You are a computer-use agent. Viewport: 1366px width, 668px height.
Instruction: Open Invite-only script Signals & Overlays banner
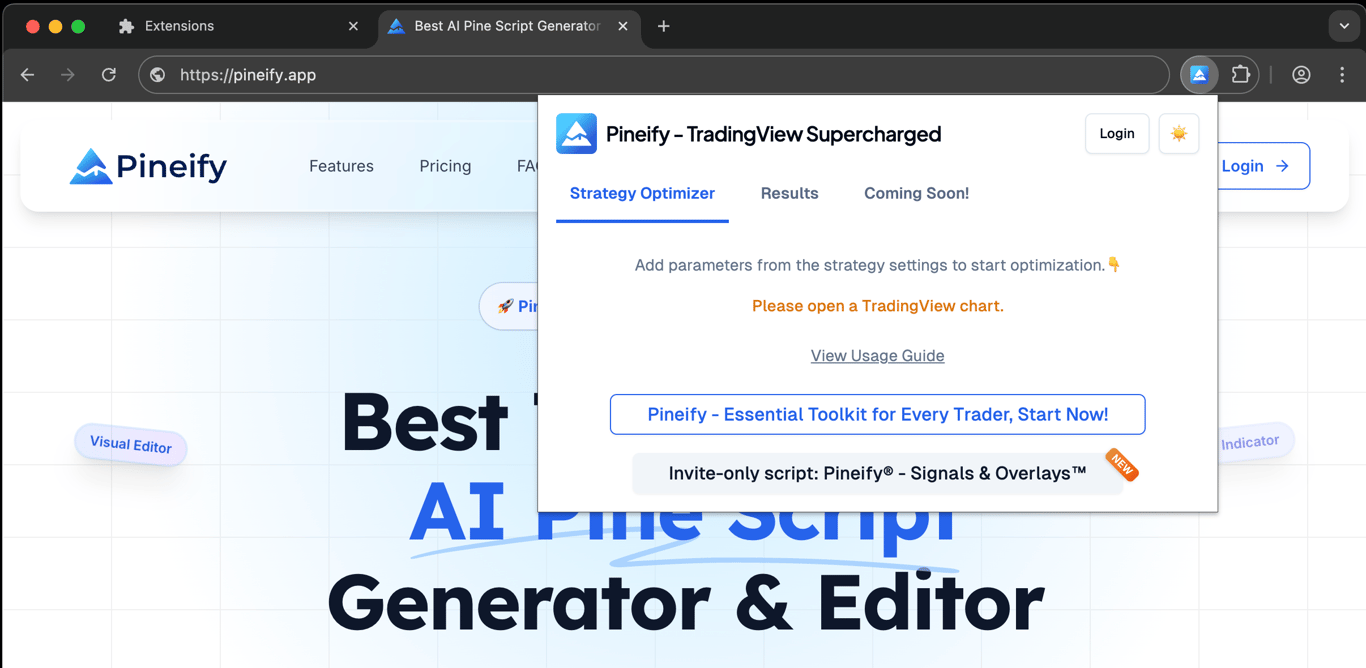click(877, 473)
